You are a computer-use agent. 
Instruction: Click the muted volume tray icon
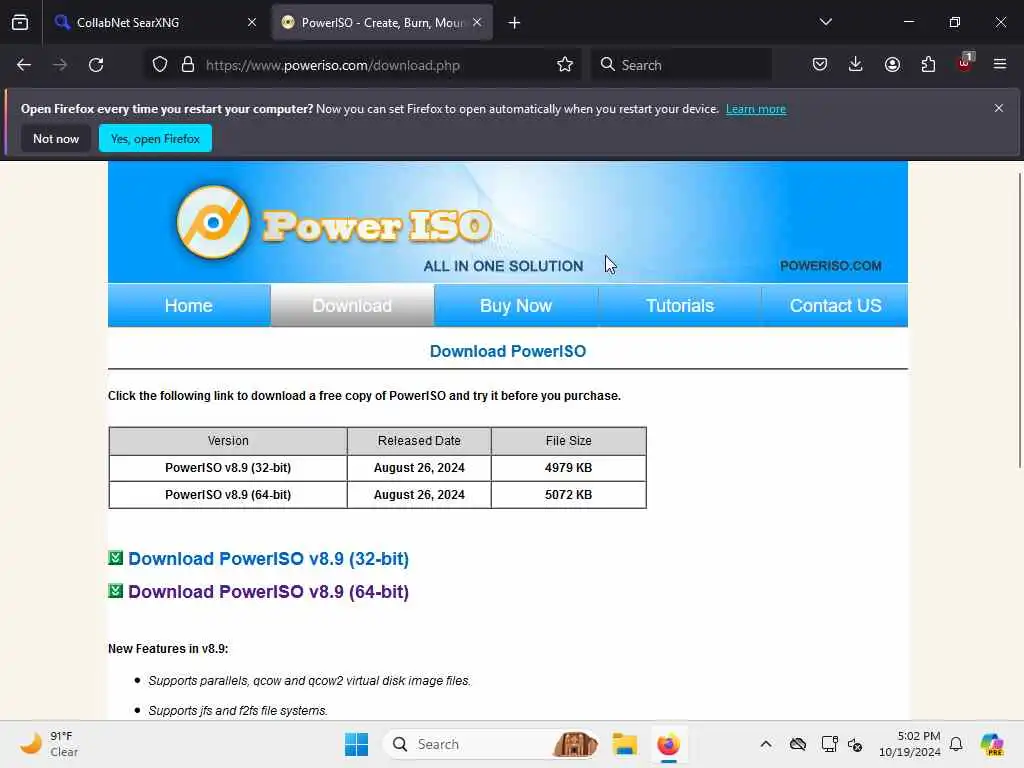pyautogui.click(x=856, y=744)
